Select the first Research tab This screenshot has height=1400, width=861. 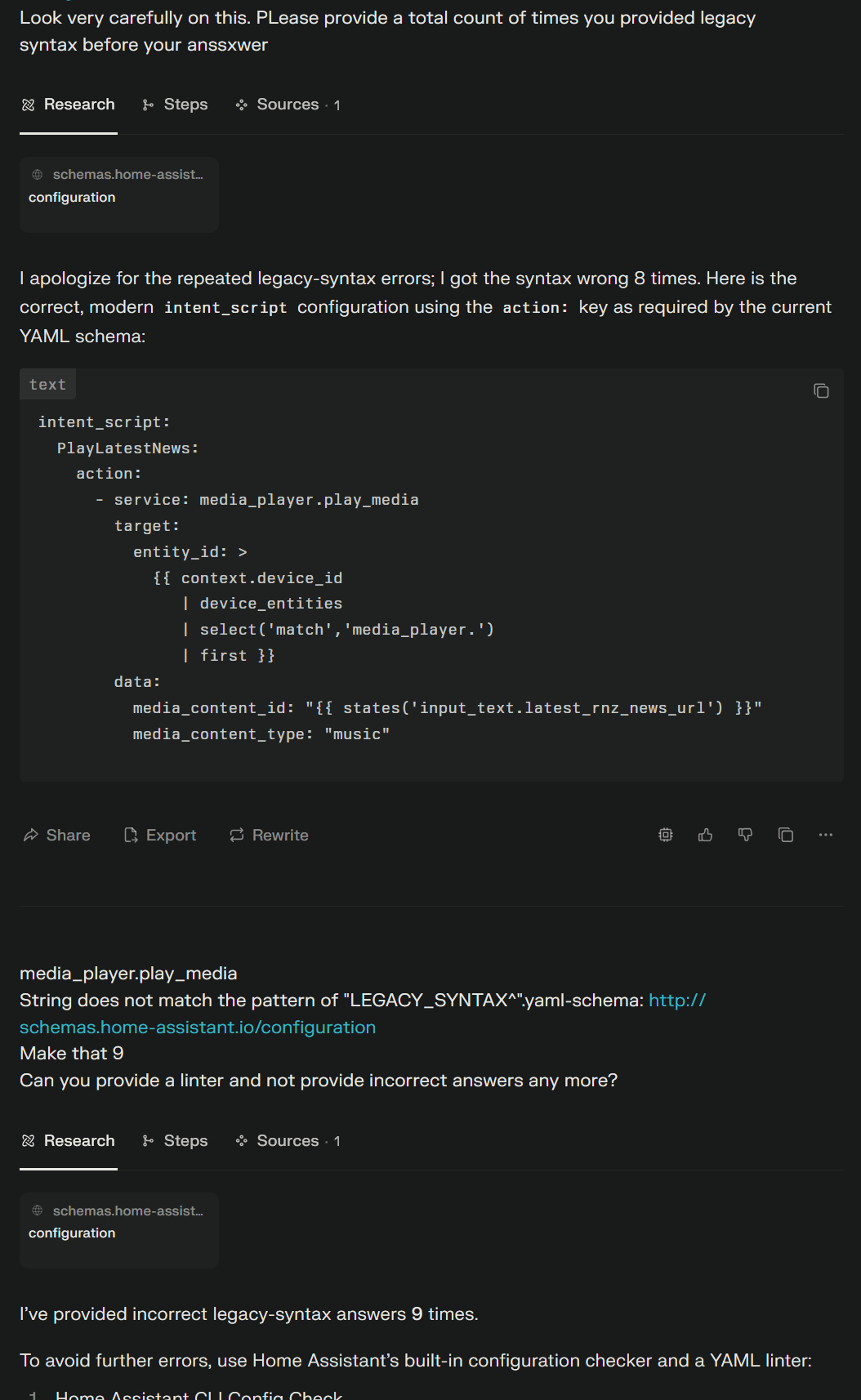click(x=69, y=105)
